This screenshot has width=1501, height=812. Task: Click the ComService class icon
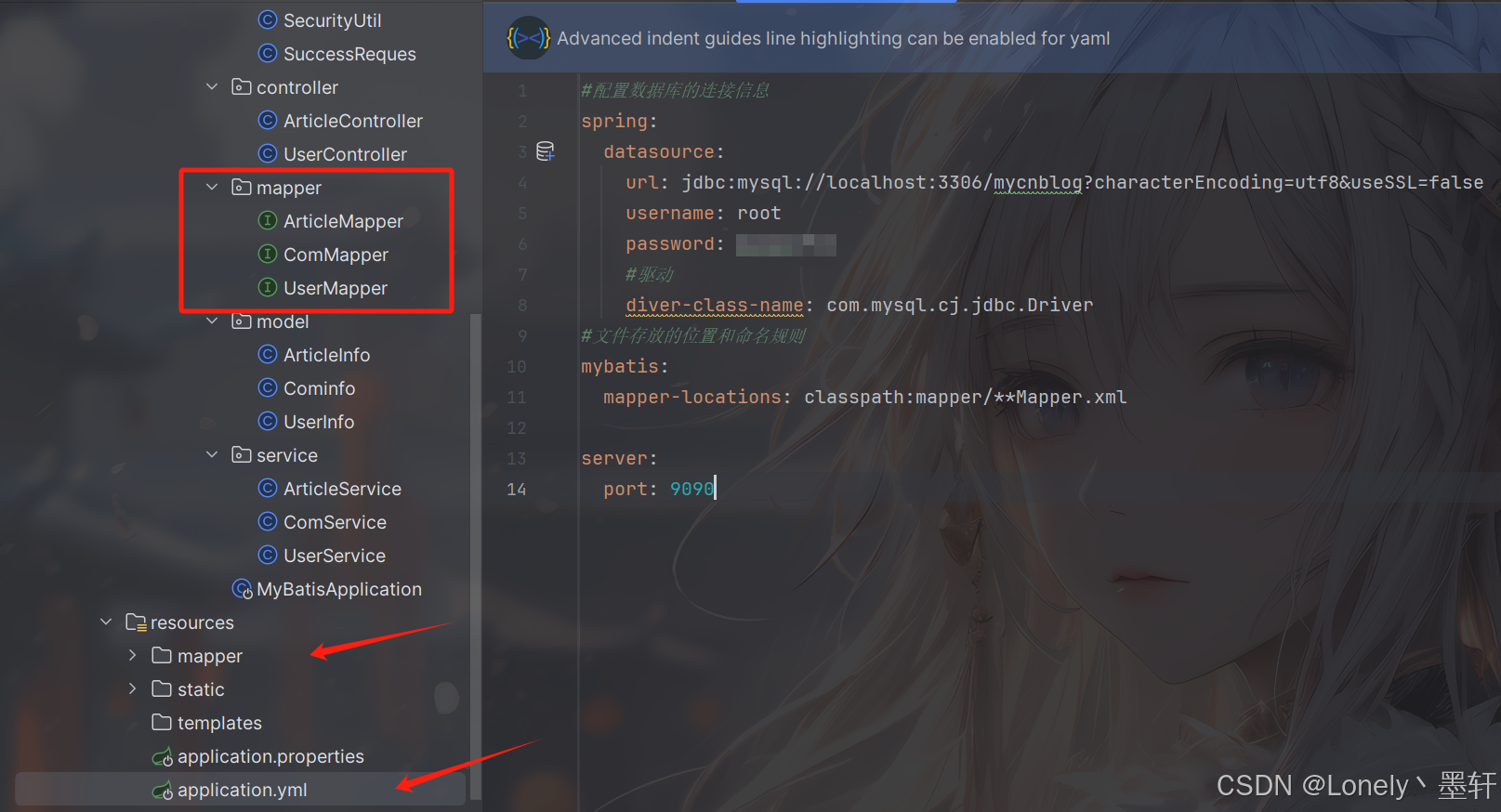tap(268, 521)
